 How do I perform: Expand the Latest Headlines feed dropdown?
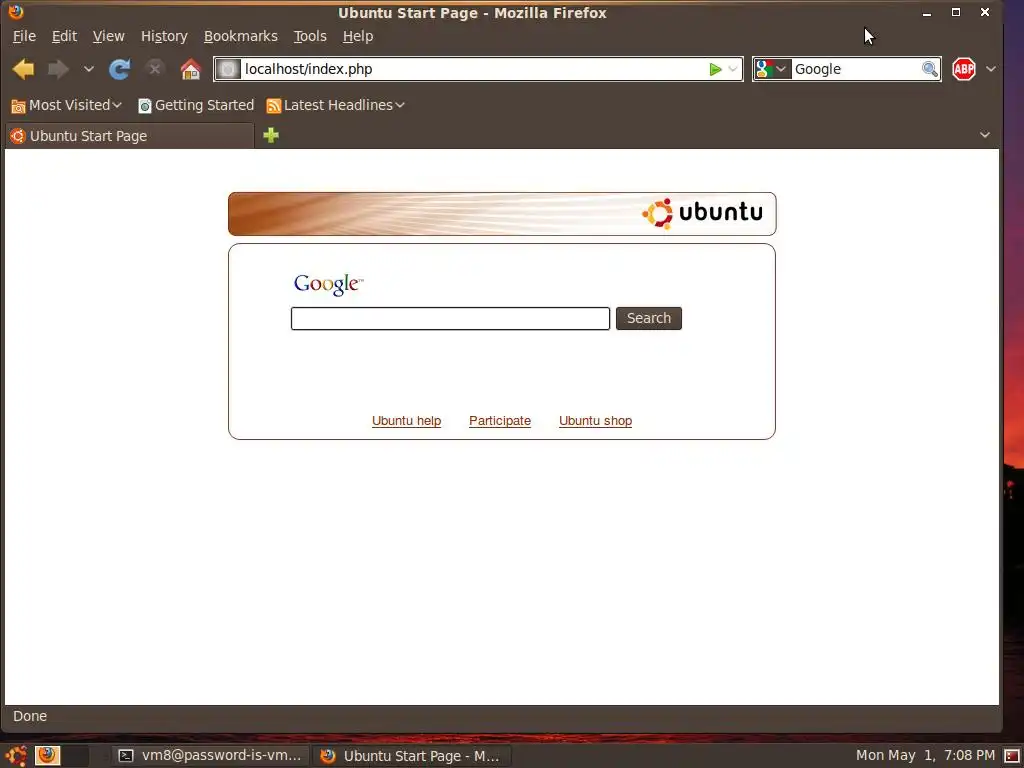click(336, 105)
